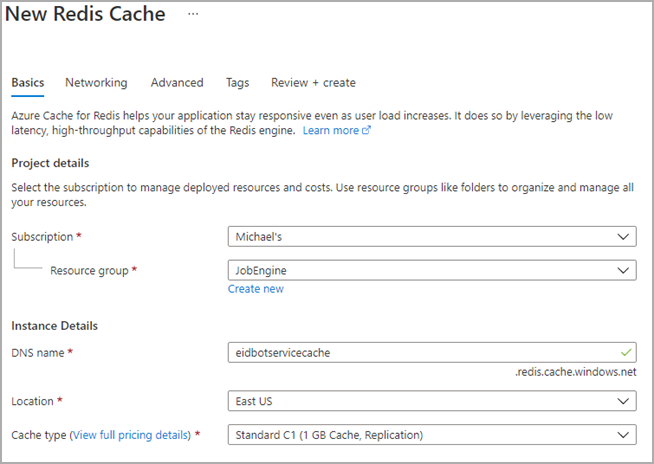Screen dimensions: 654x464
Task: Open the Review + create tab
Action: 313,83
